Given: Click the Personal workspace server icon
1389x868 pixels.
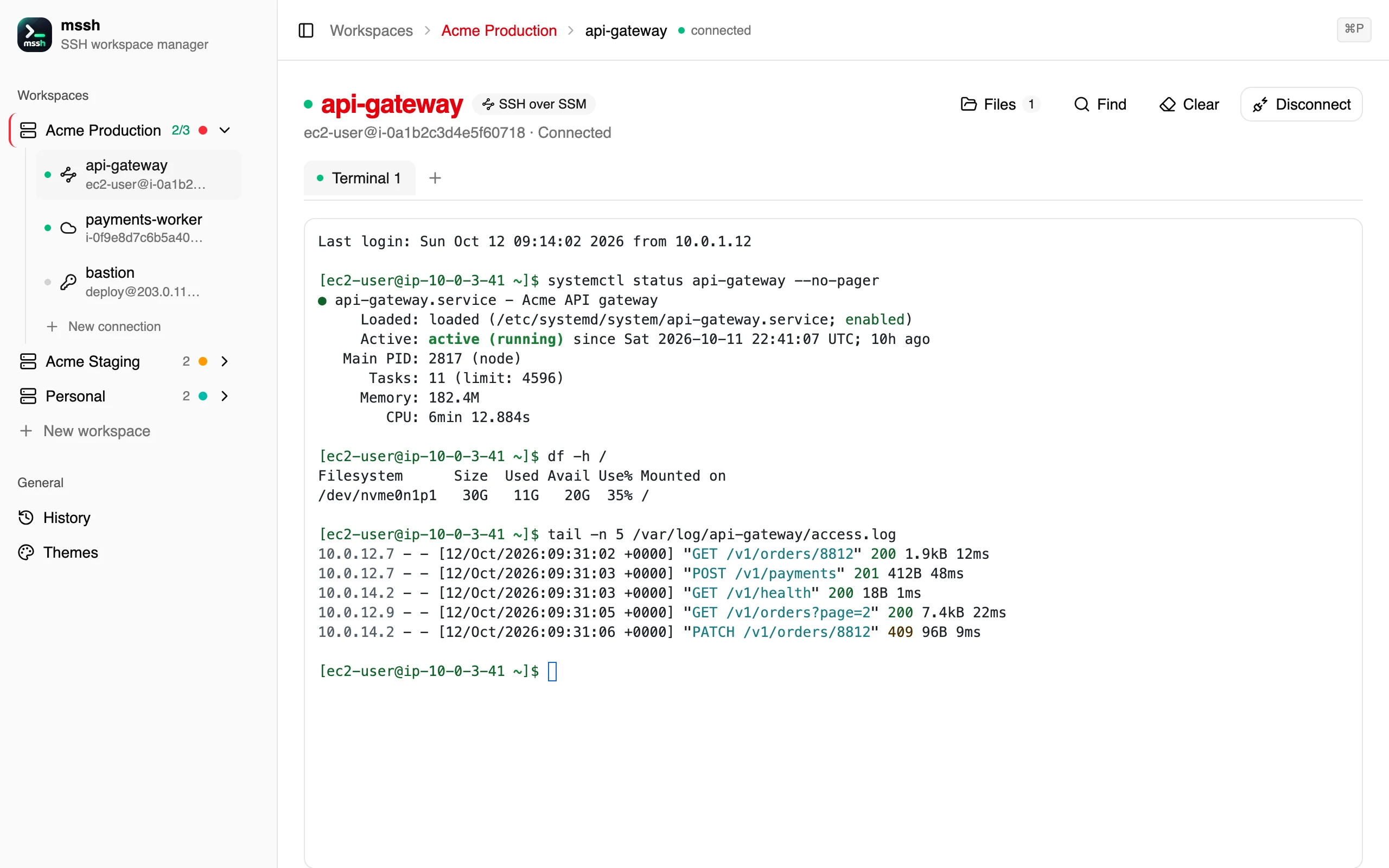Looking at the screenshot, I should pos(28,396).
